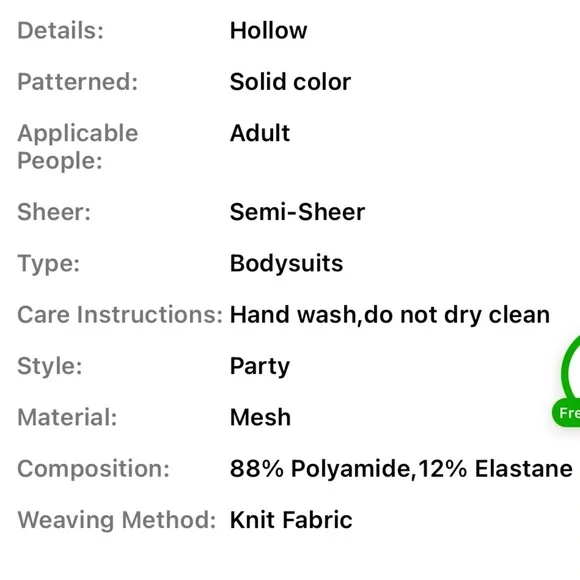Click the 'Details:' label
The image size is (580, 580).
tap(60, 30)
